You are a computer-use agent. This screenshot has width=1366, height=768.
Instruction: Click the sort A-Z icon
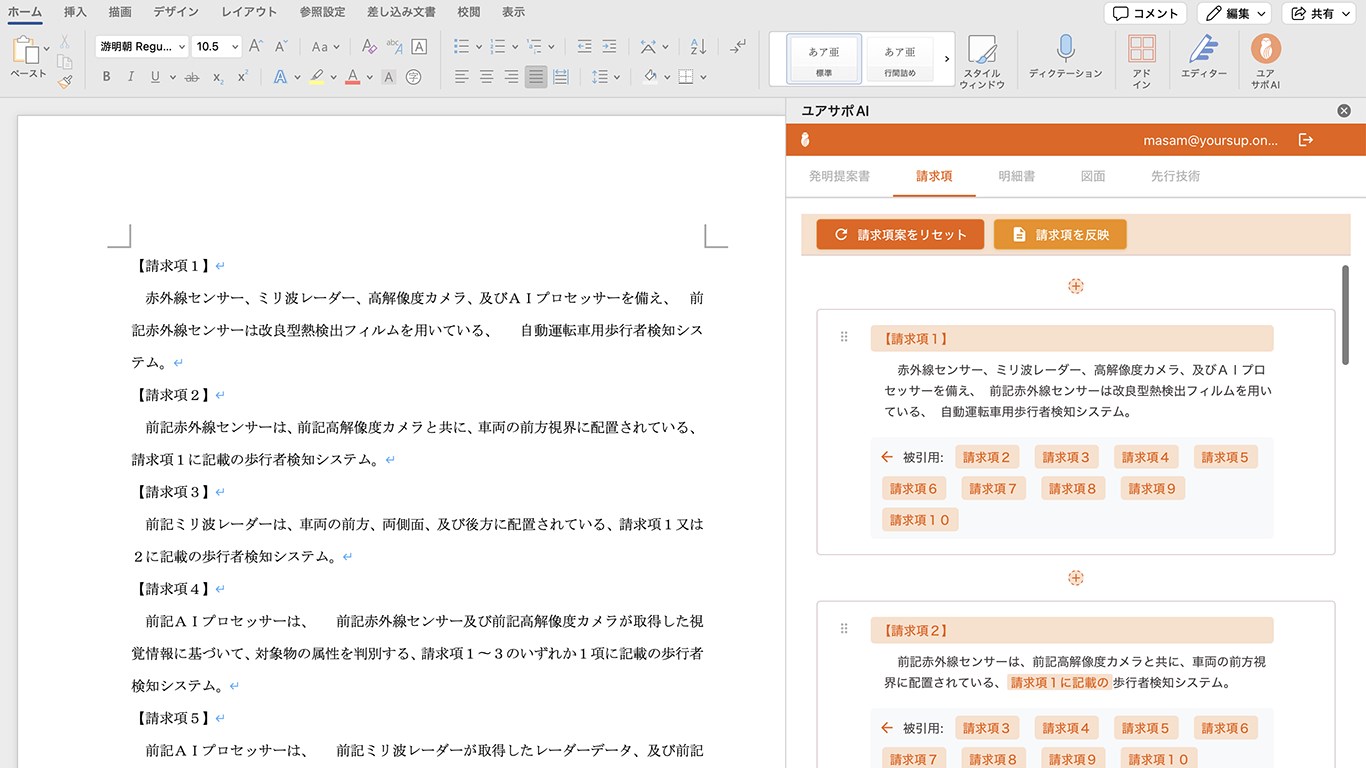[698, 47]
